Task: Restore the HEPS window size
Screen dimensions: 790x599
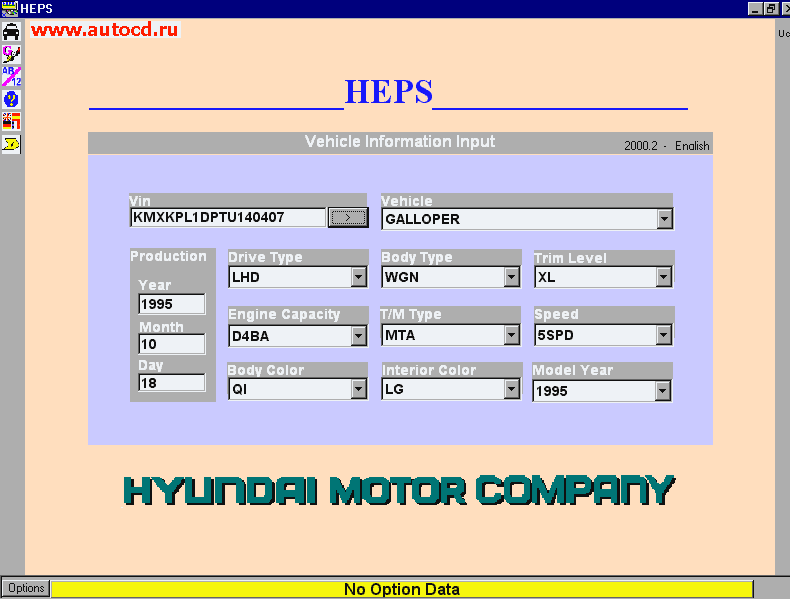Action: click(771, 9)
